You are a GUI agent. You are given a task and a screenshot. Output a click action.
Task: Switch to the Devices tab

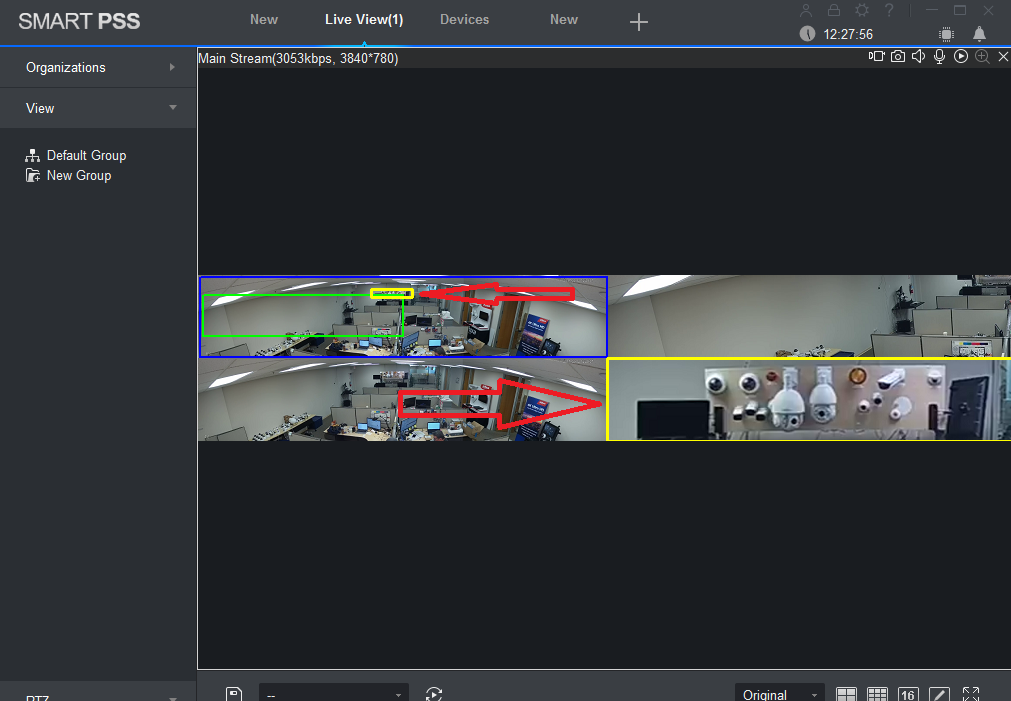(x=465, y=19)
